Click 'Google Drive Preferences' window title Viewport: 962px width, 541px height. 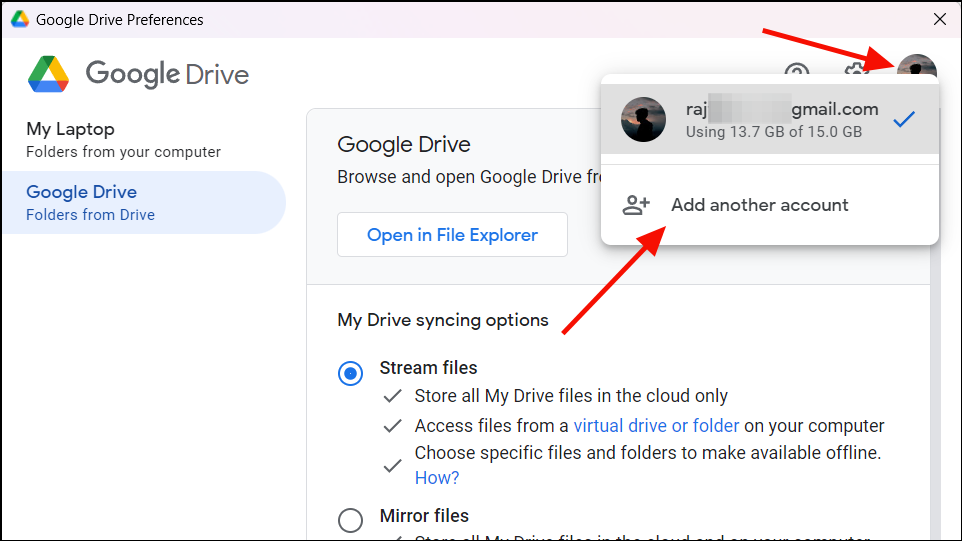[x=120, y=20]
